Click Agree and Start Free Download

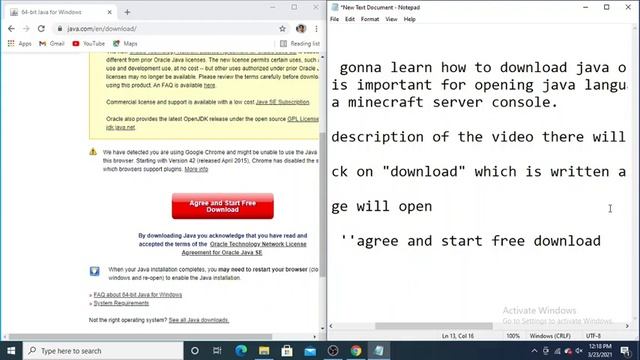point(222,206)
